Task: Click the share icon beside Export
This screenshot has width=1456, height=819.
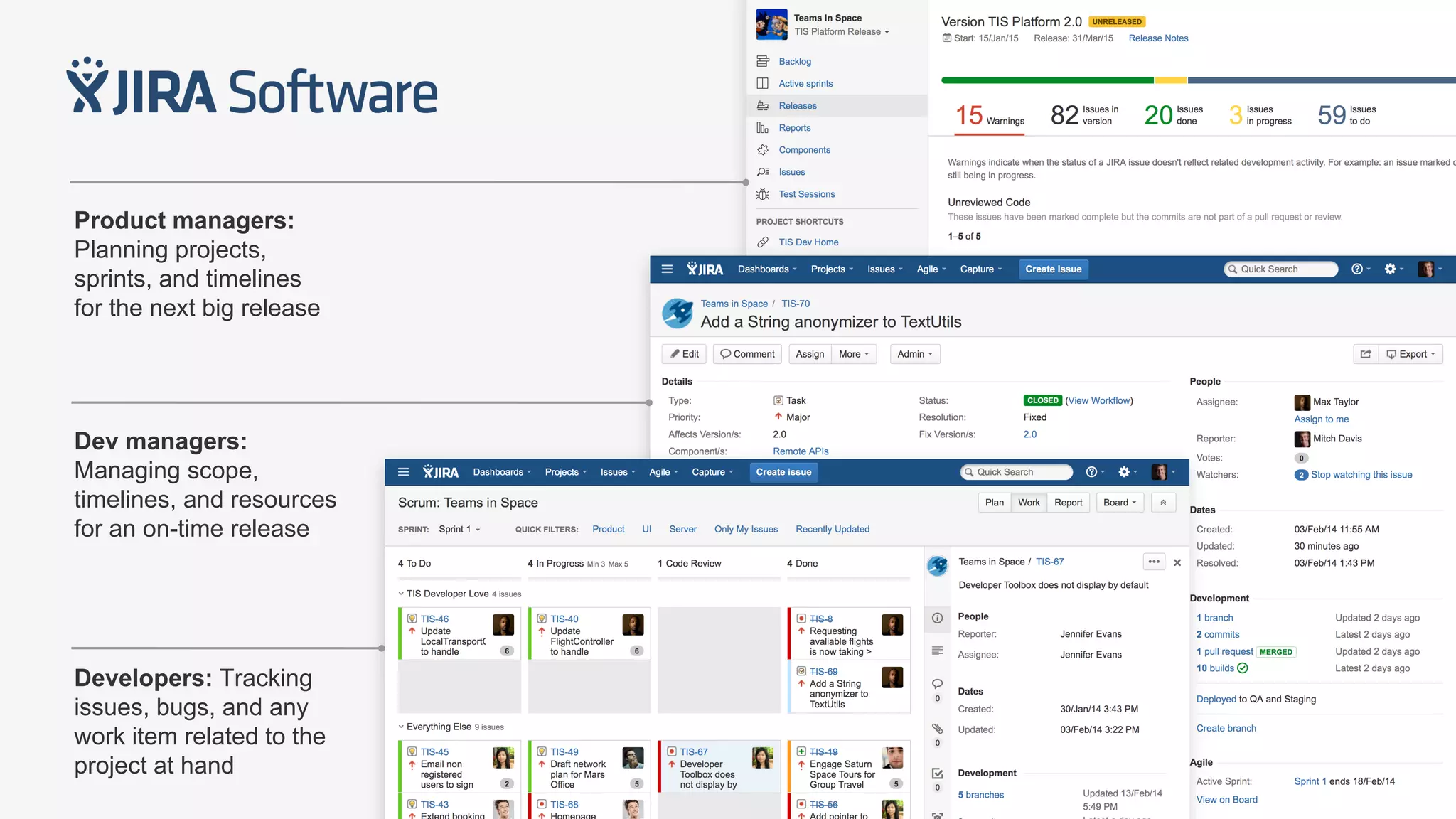Action: (1366, 354)
